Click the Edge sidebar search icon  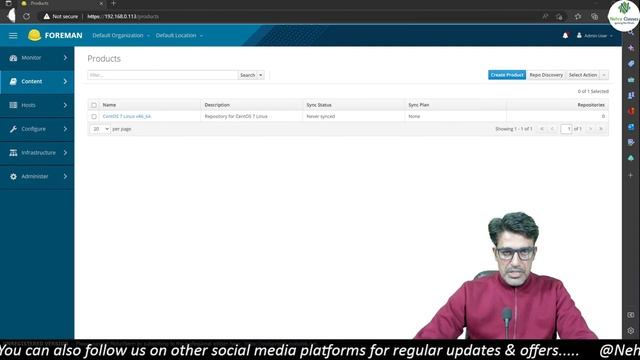point(631,32)
